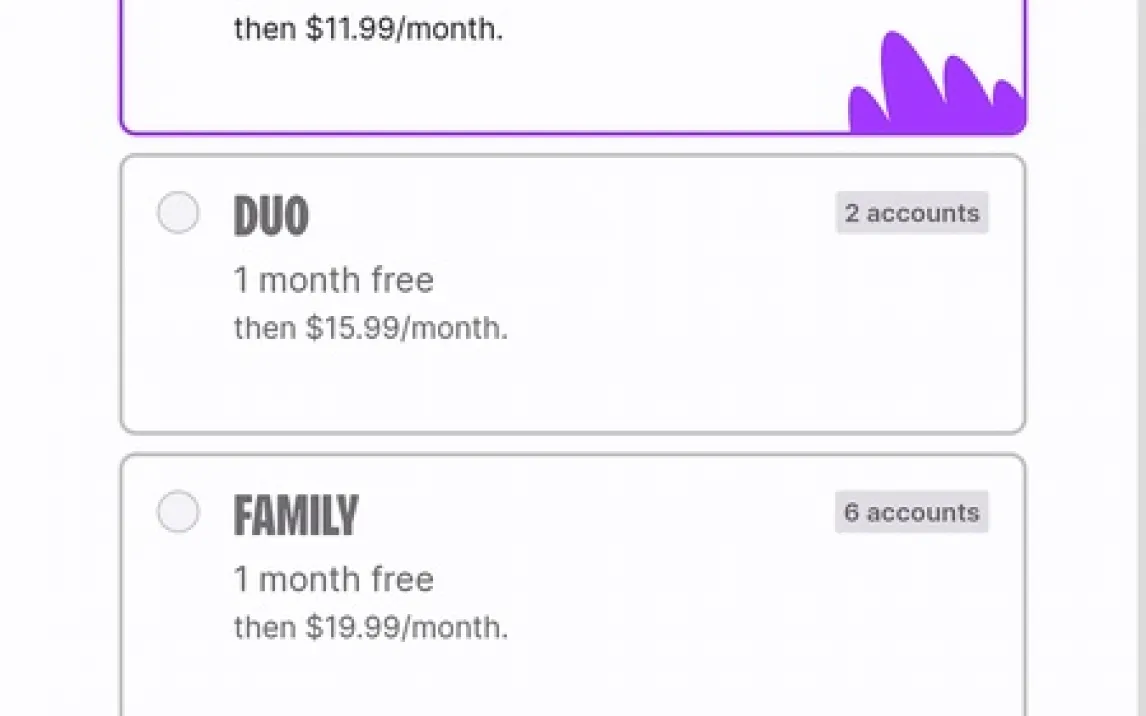Image resolution: width=1146 pixels, height=716 pixels.
Task: Select the Family plan radio button
Action: pyautogui.click(x=178, y=512)
